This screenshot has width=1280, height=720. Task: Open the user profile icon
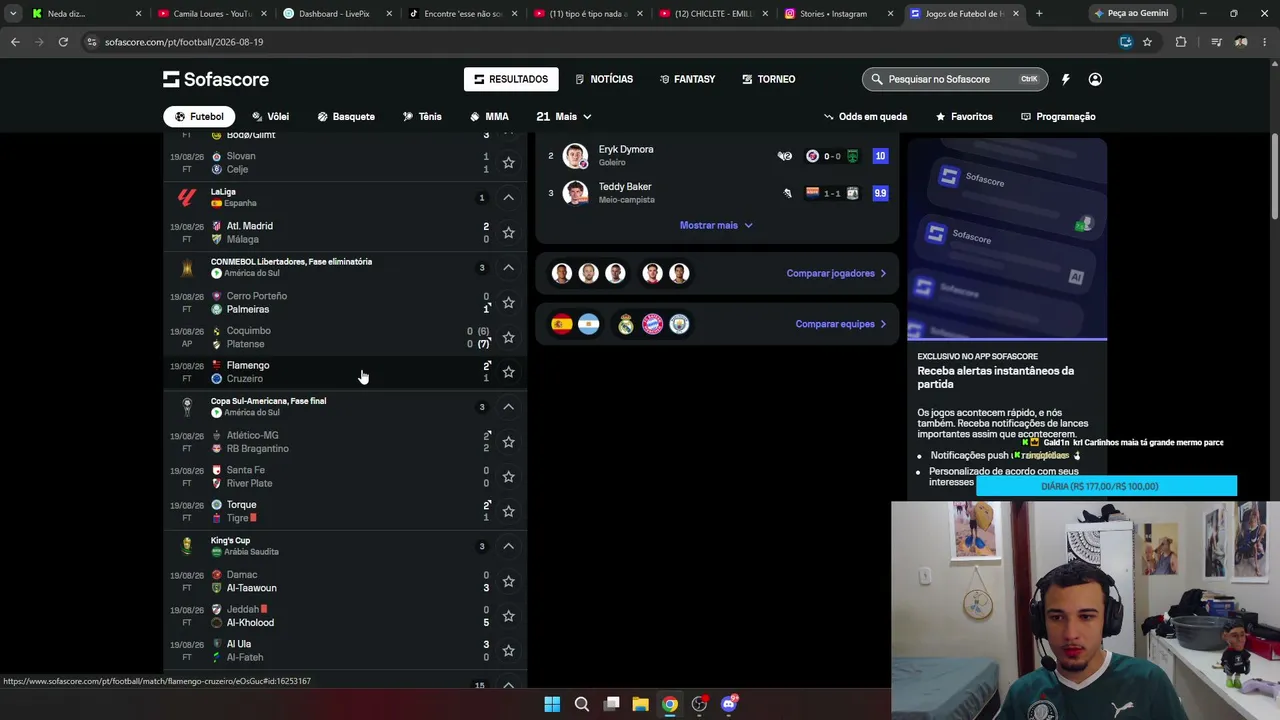coord(1095,79)
